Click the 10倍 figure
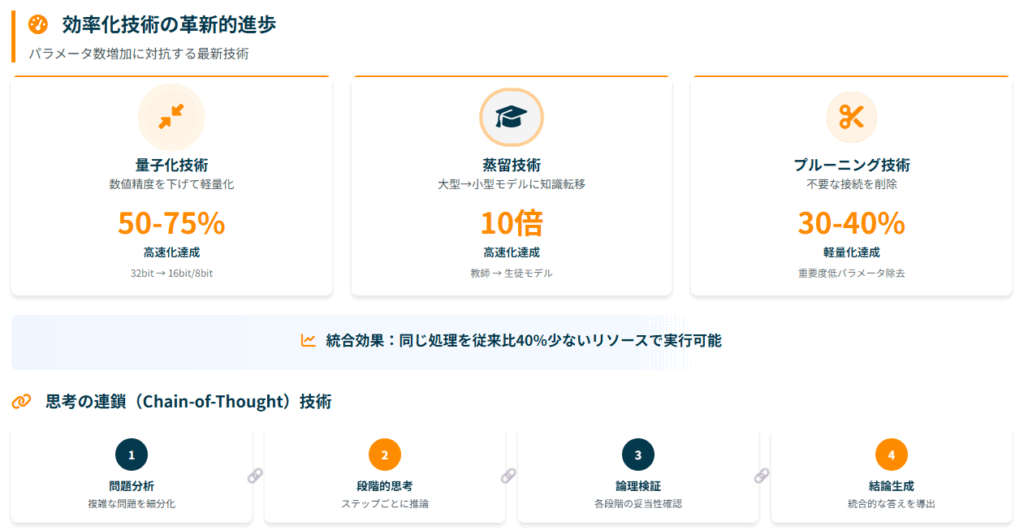Screen dimensions: 1024x530 (x=511, y=223)
